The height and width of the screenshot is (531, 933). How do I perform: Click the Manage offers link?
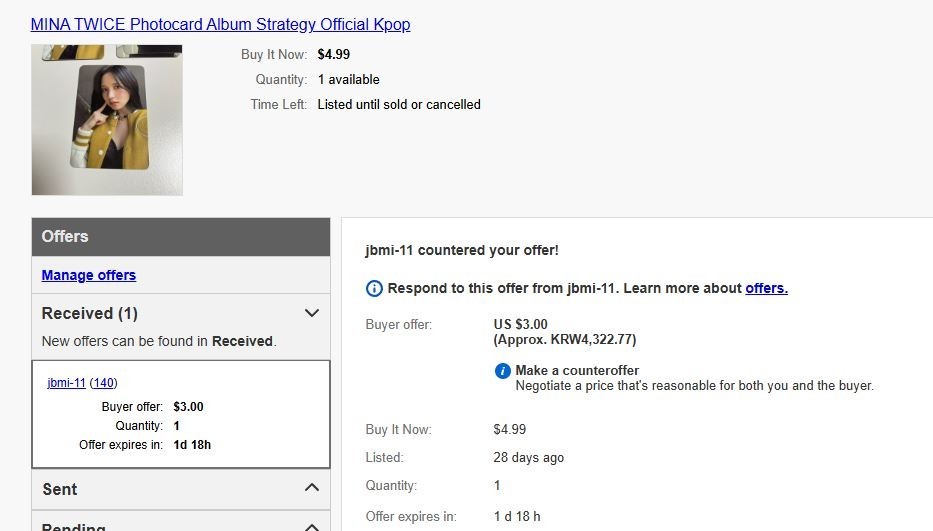89,275
